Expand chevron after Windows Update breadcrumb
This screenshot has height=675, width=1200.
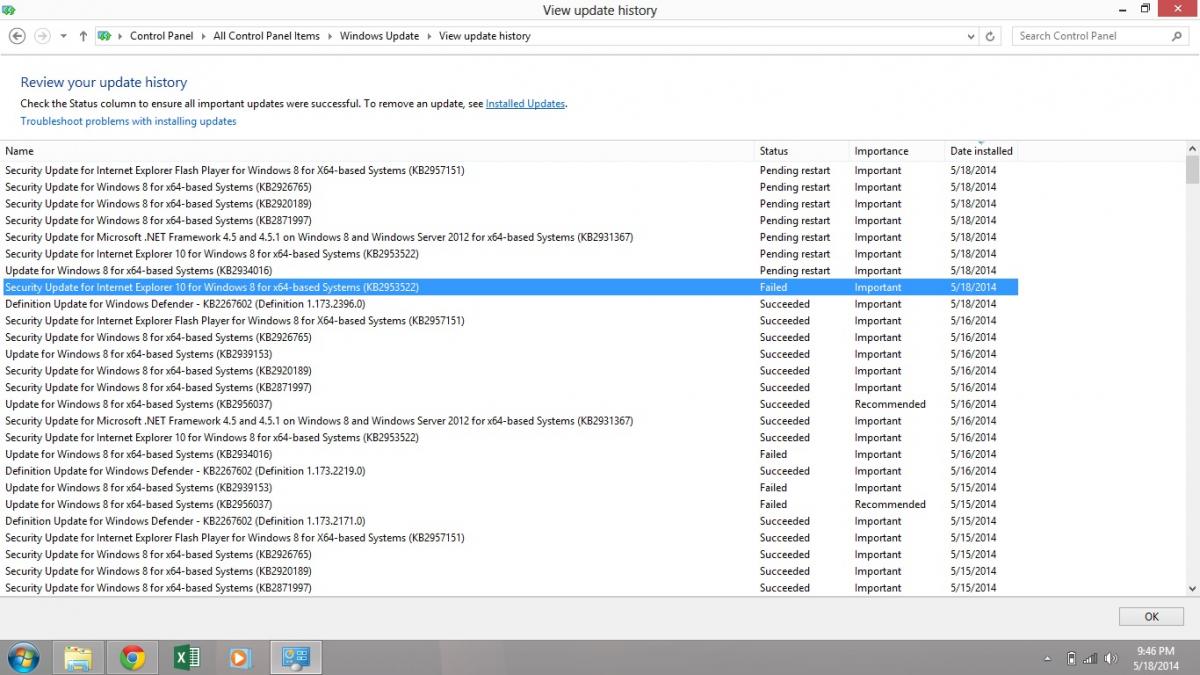point(429,36)
